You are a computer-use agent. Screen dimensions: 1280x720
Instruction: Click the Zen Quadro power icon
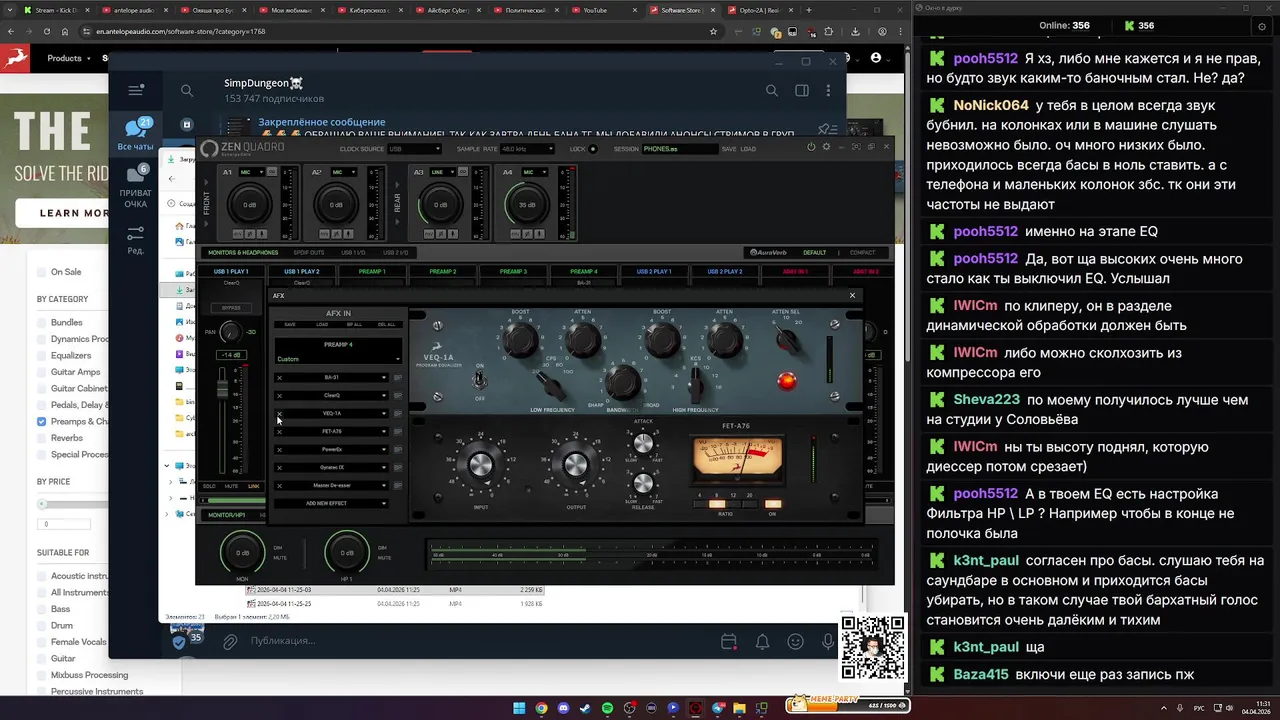pyautogui.click(x=811, y=147)
